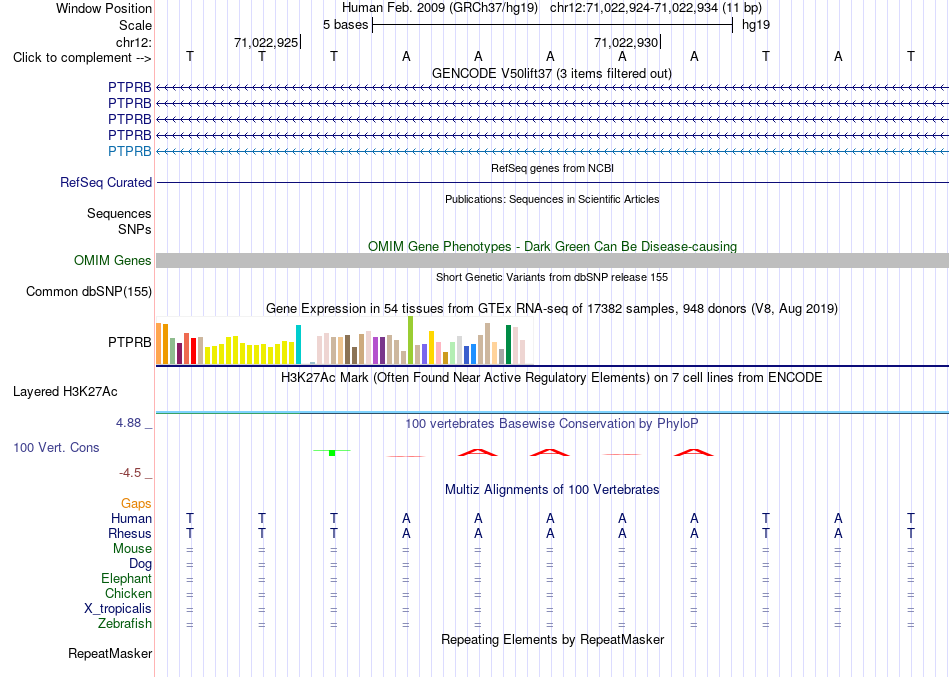
Task: Click the 4.88 PhyloP upper scale value
Action: pyautogui.click(x=128, y=423)
